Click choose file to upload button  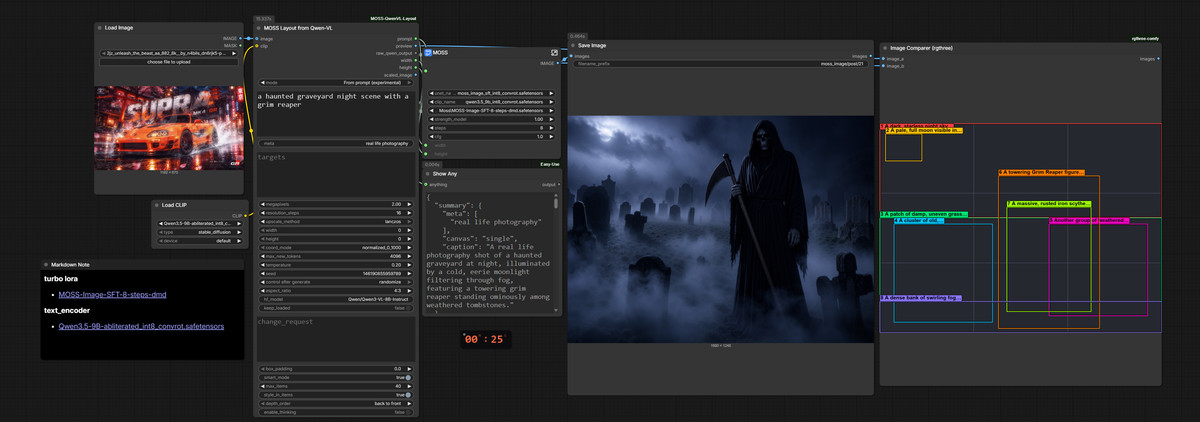pos(170,63)
